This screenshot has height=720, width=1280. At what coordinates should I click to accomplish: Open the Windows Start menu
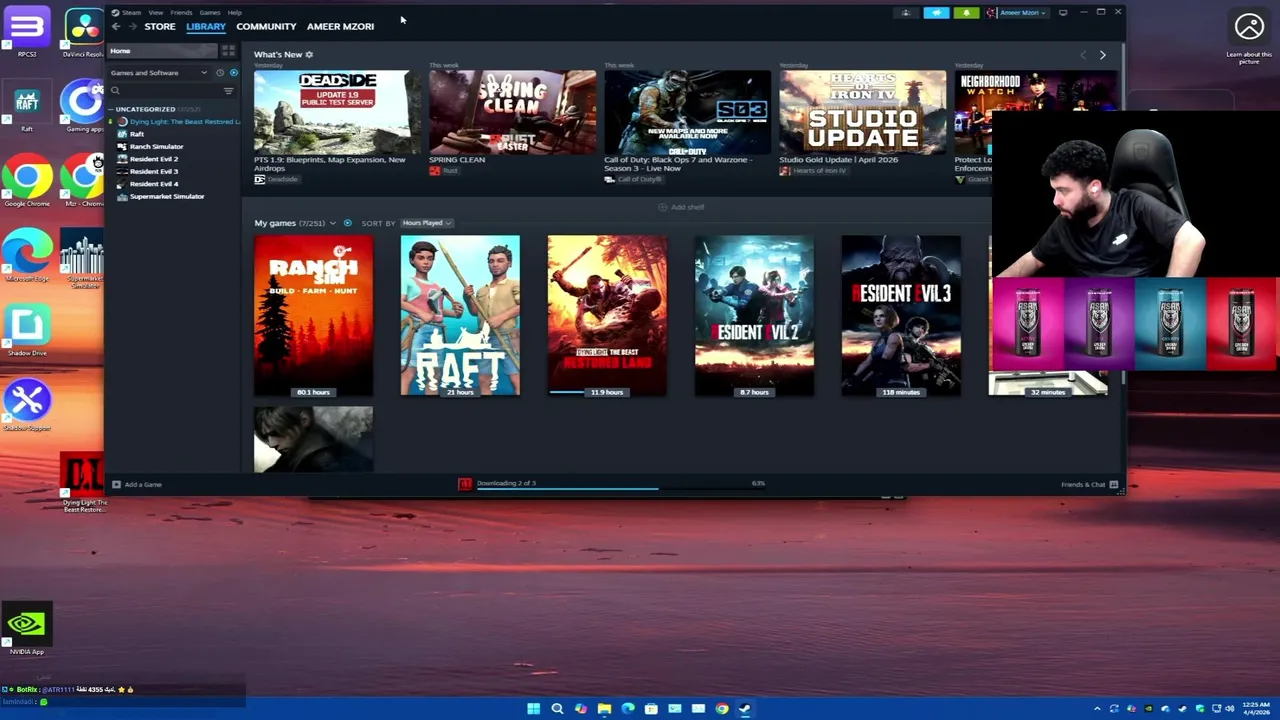[534, 709]
